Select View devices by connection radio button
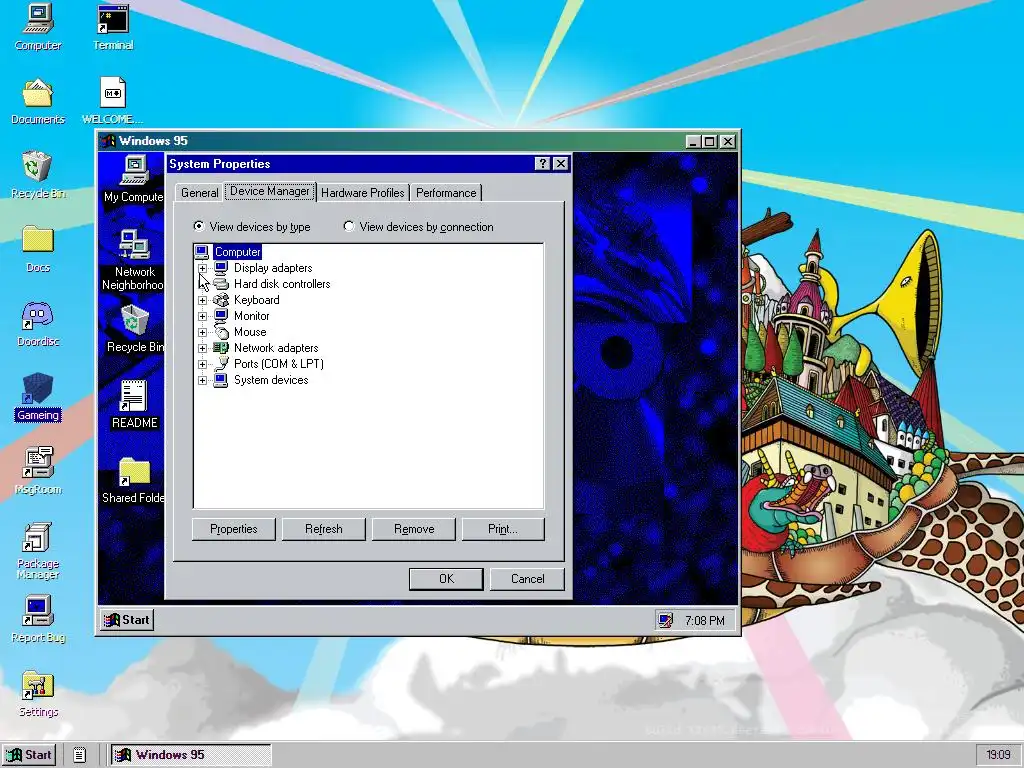The width and height of the screenshot is (1024, 768). (x=349, y=226)
